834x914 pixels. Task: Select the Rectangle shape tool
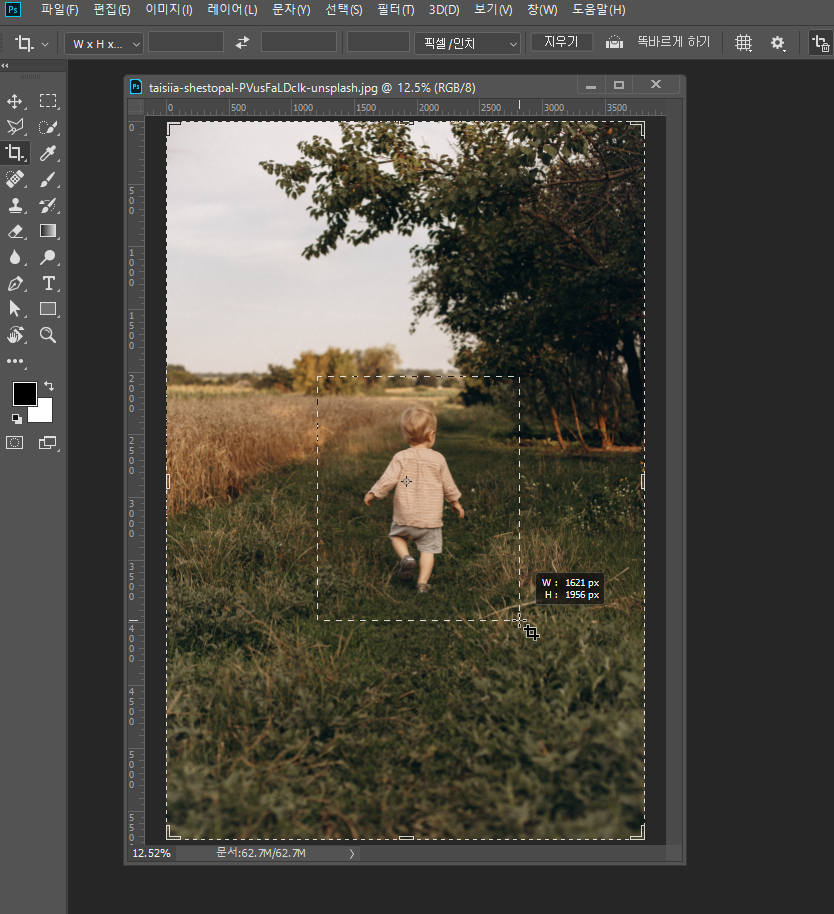coord(48,308)
